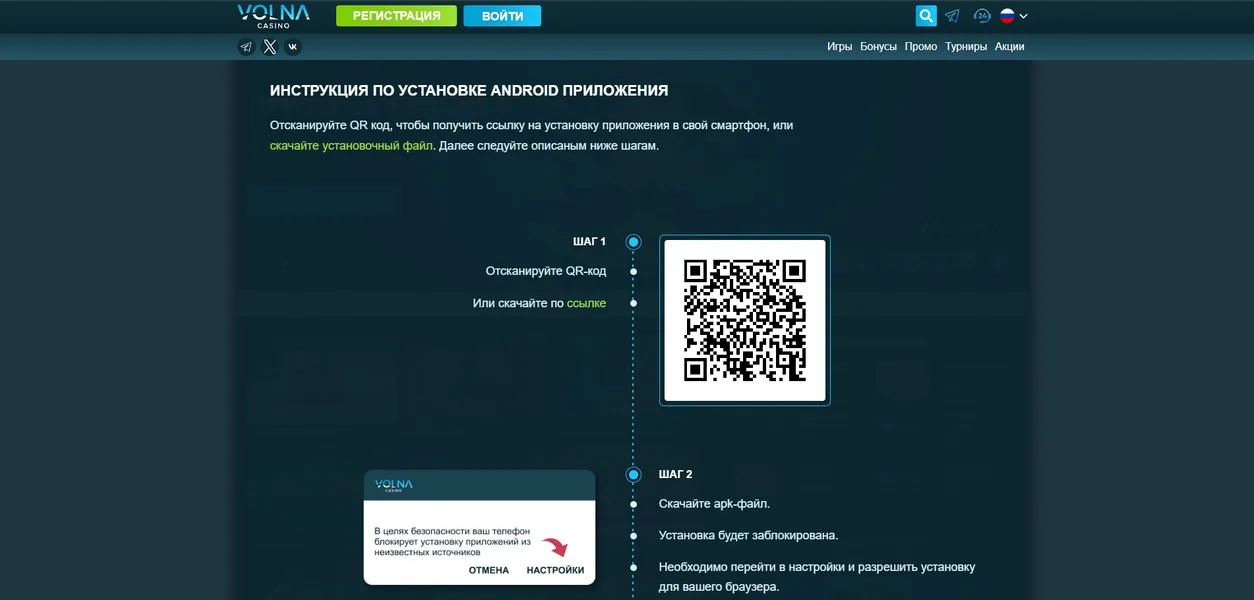
Task: Go to the Игры menu item
Action: pyautogui.click(x=839, y=47)
